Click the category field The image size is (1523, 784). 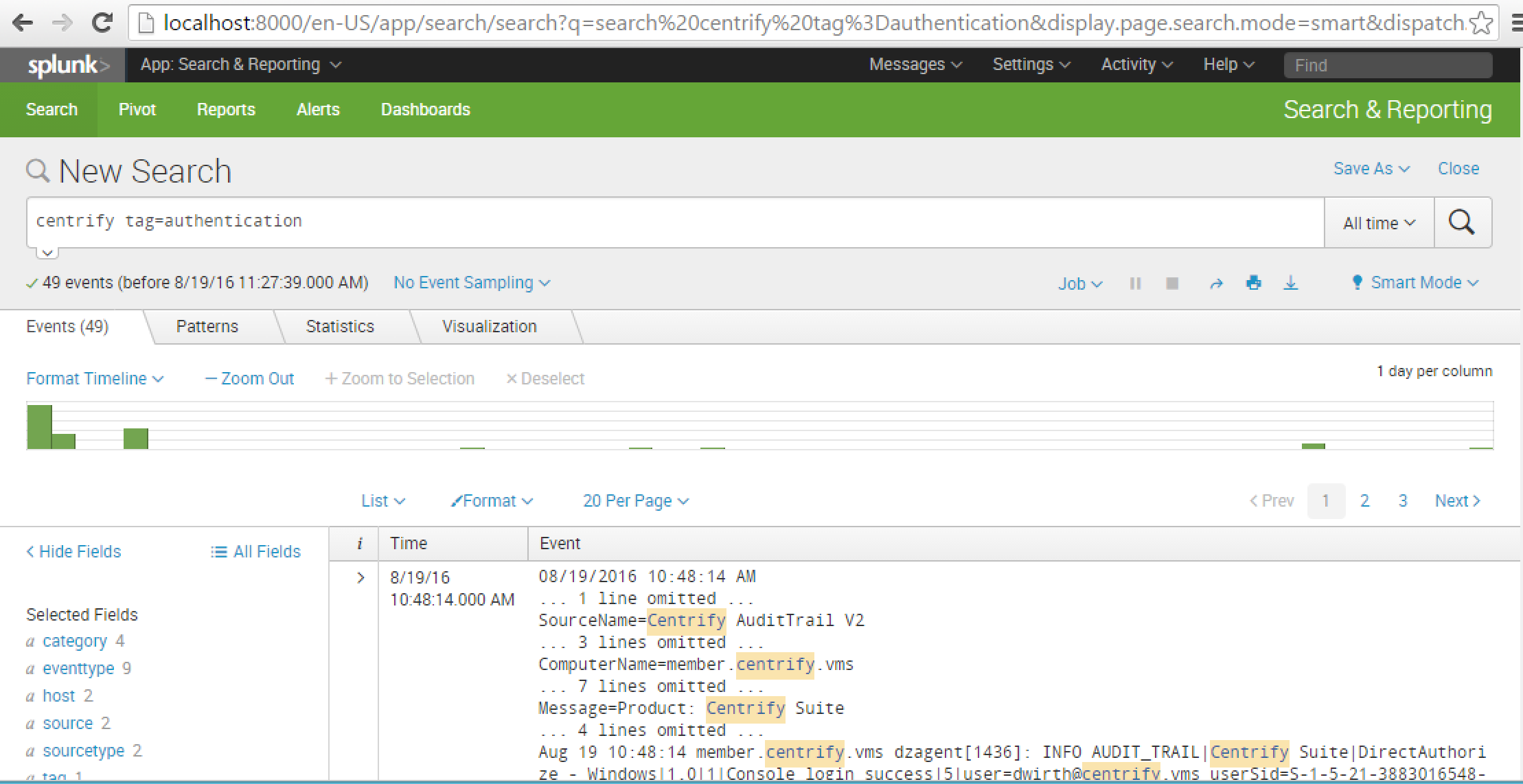pos(75,641)
